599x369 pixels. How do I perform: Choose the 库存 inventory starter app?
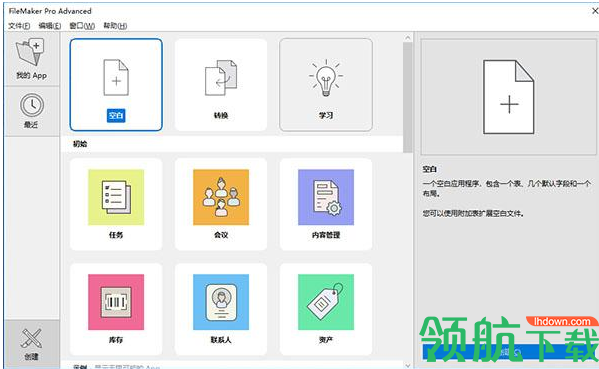click(x=116, y=309)
